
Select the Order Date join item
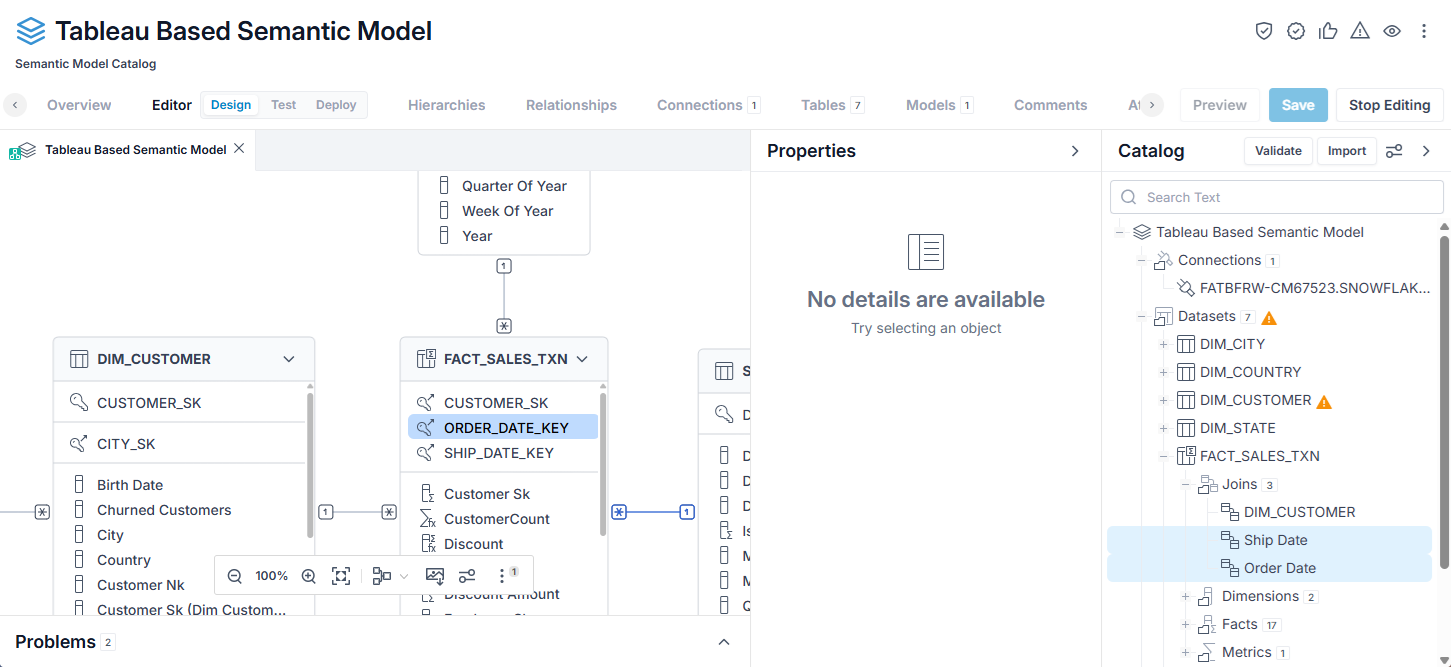[1269, 568]
